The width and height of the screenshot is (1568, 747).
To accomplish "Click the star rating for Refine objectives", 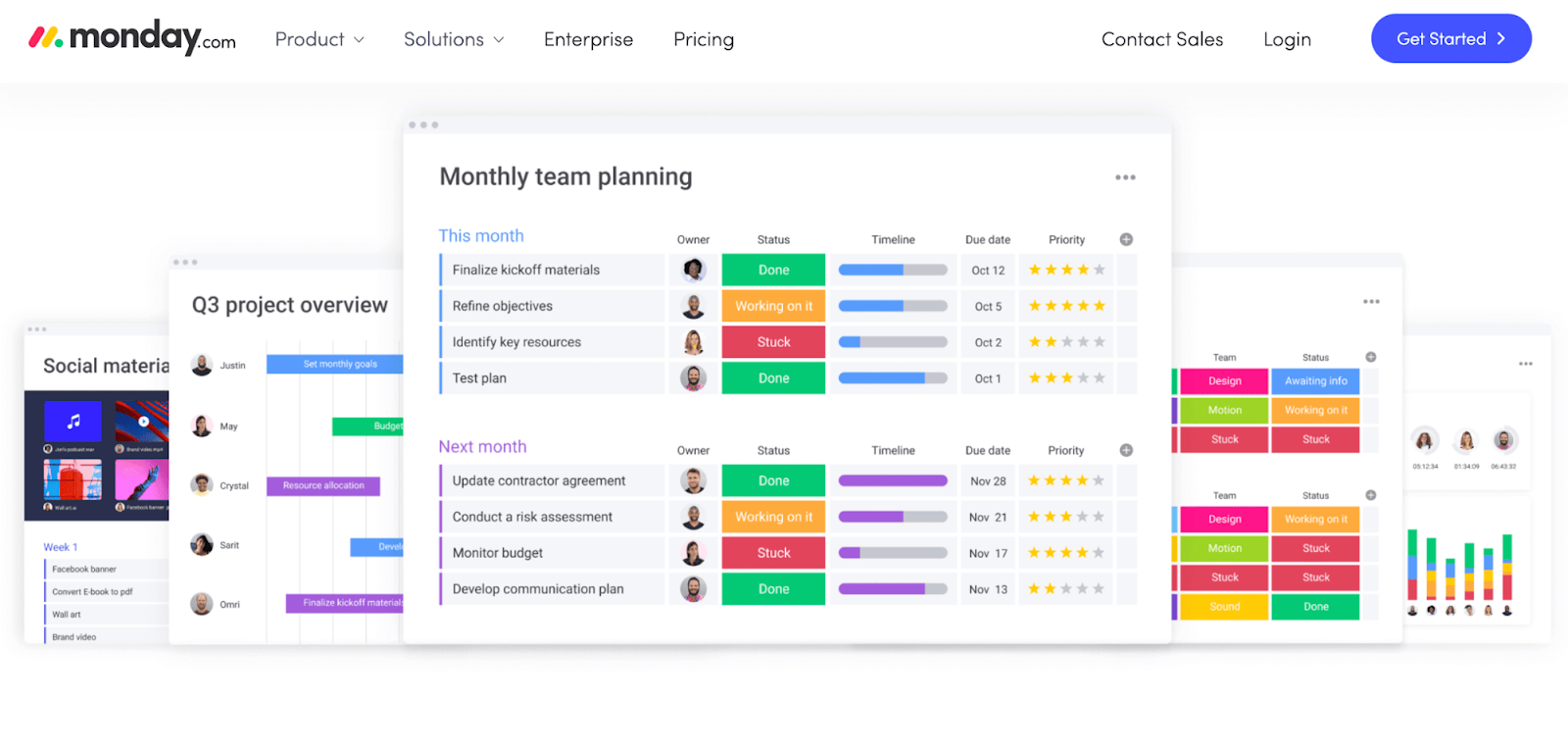I will [x=1066, y=306].
